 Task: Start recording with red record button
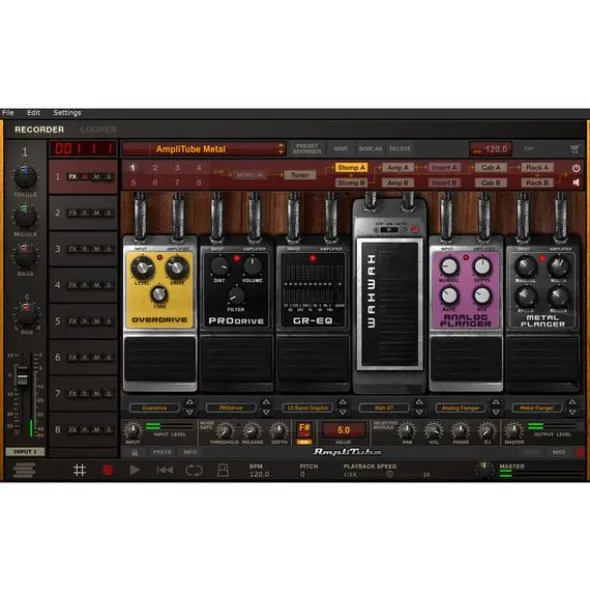point(107,470)
